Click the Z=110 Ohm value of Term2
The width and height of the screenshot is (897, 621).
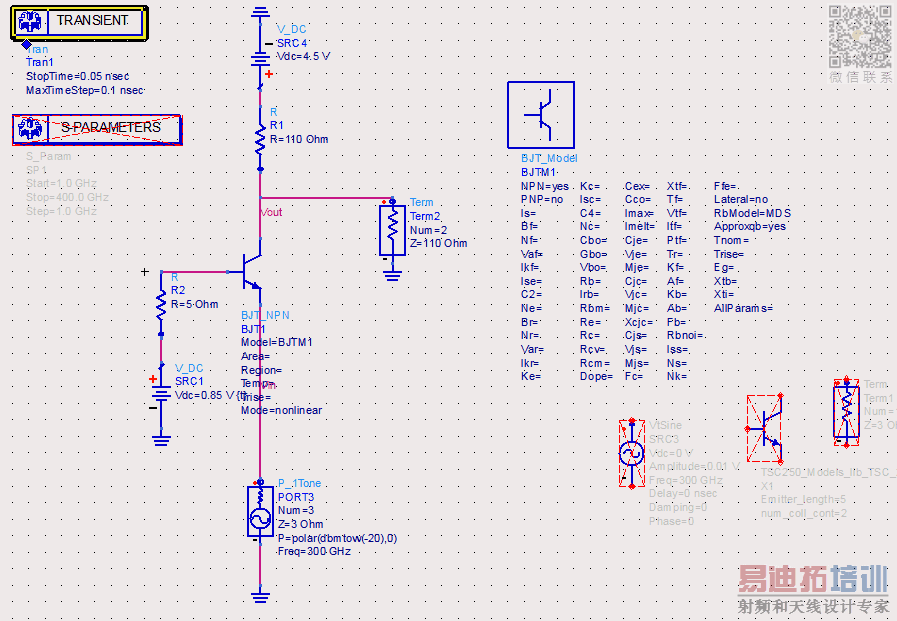point(438,243)
